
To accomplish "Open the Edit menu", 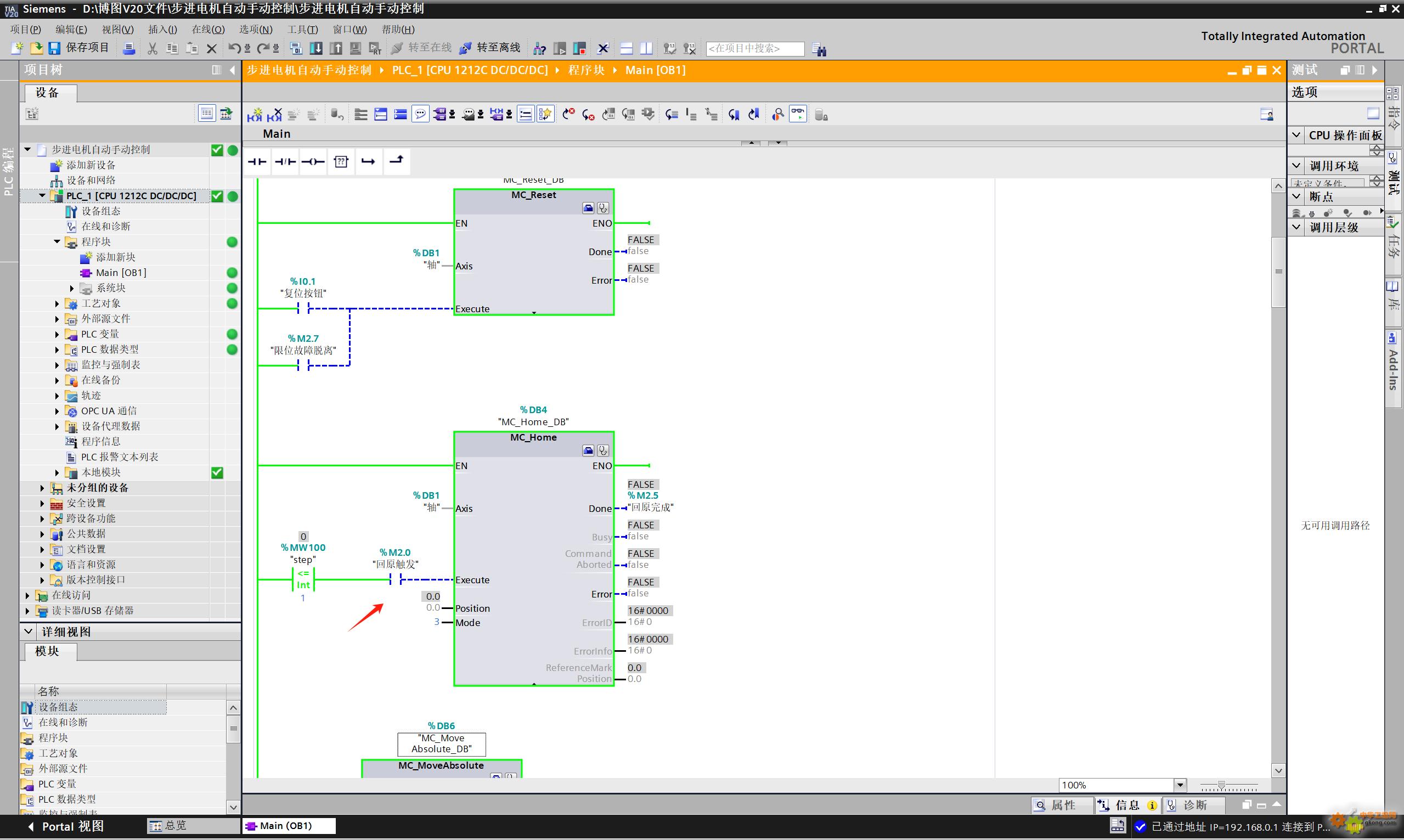I will coord(71,30).
